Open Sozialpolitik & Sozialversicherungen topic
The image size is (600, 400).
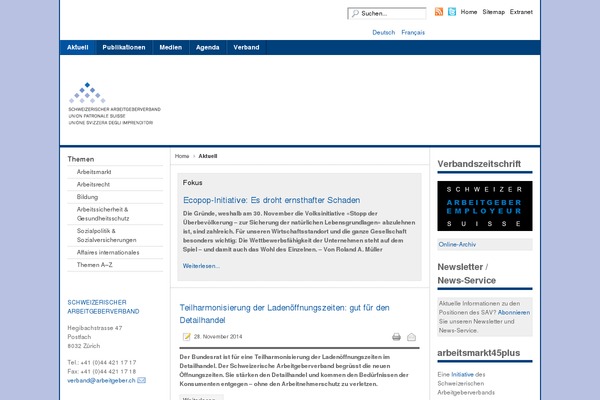tap(106, 235)
